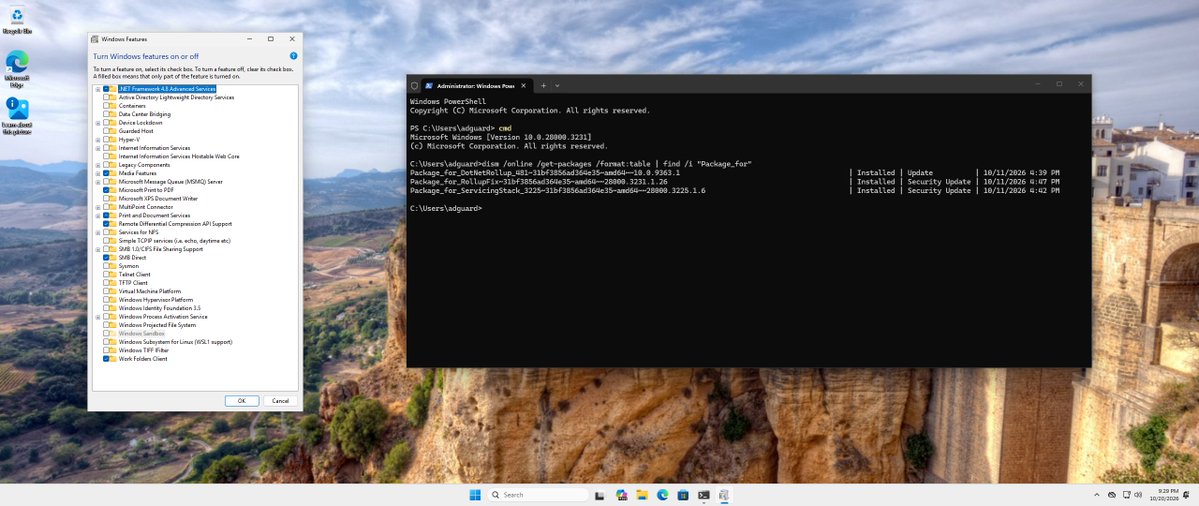
Task: Select the Microsoft Edge desktop shortcut
Action: pyautogui.click(x=17, y=69)
